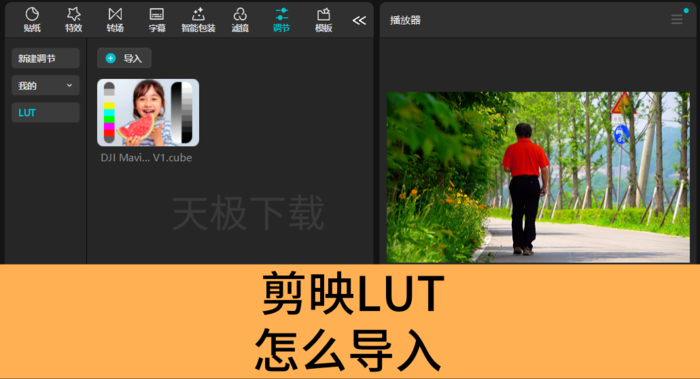
Task: Open the 贴纸 stickers tab
Action: [x=32, y=20]
